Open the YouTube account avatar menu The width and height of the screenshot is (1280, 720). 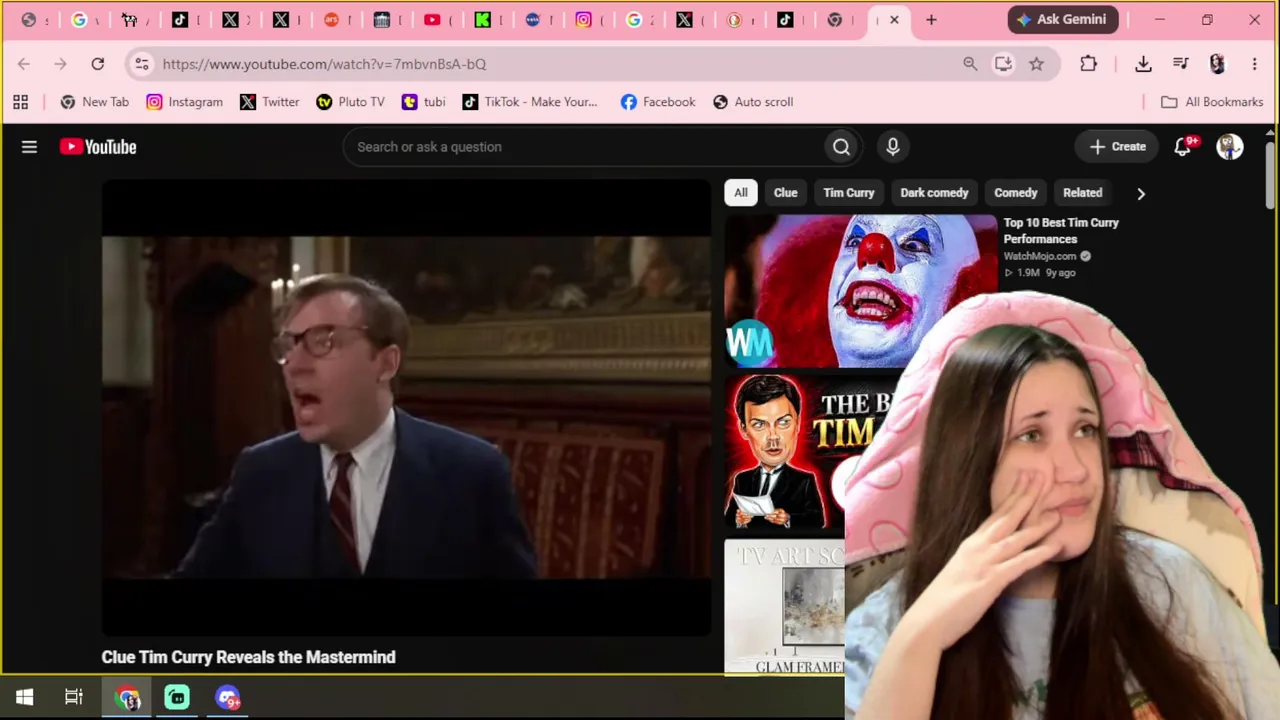pos(1230,147)
